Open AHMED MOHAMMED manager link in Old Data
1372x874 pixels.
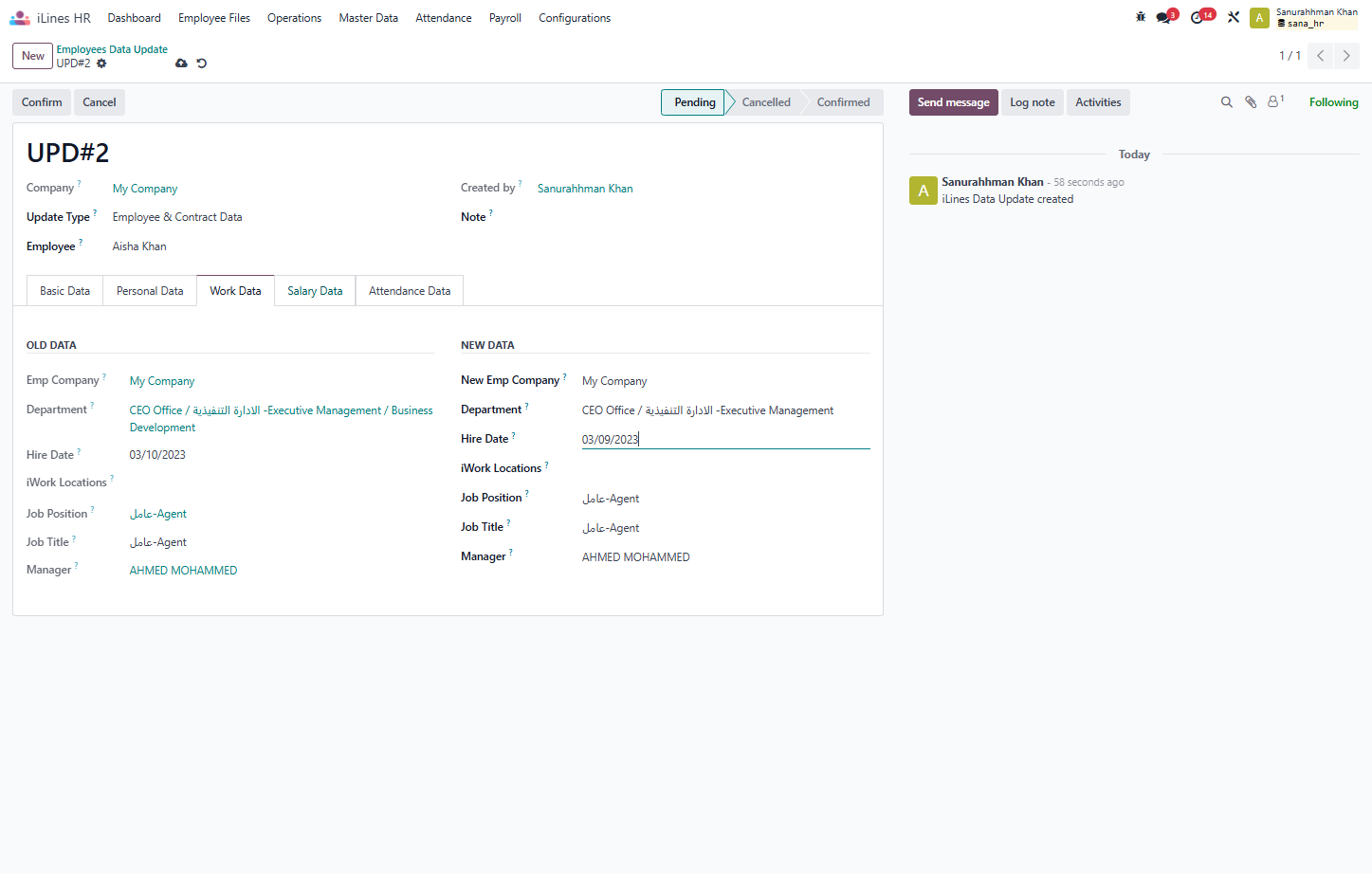[x=184, y=571]
